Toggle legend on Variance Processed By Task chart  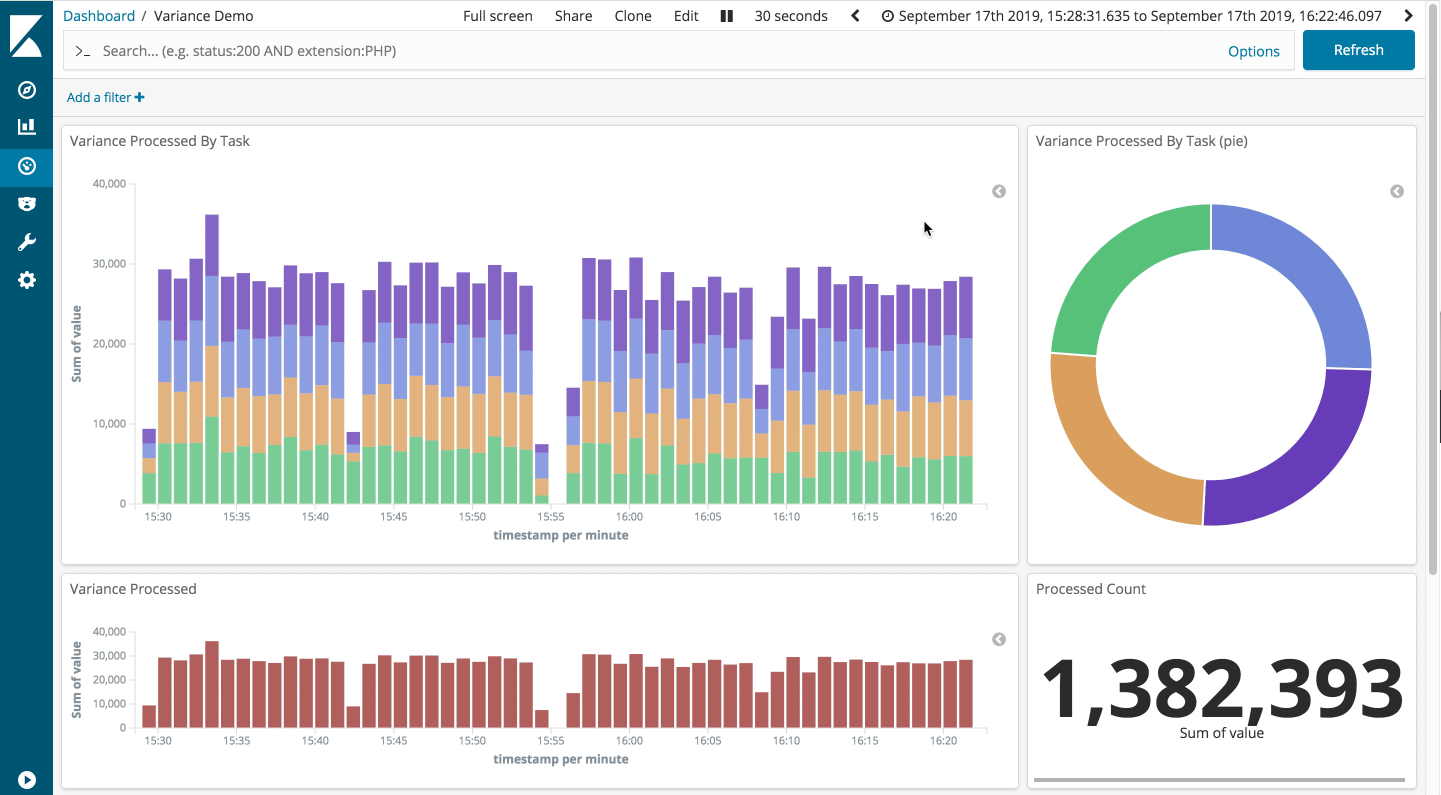(999, 191)
